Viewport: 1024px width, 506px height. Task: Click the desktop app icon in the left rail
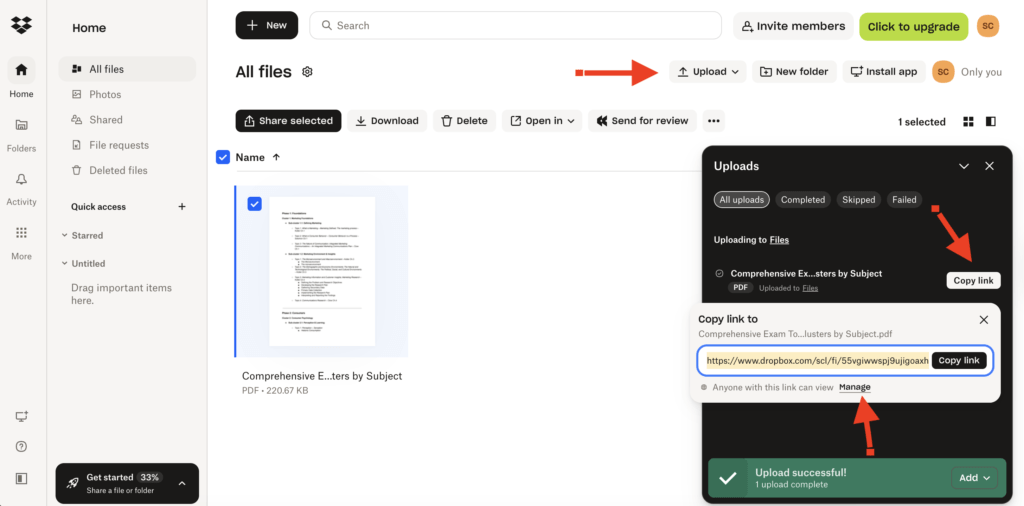22,416
